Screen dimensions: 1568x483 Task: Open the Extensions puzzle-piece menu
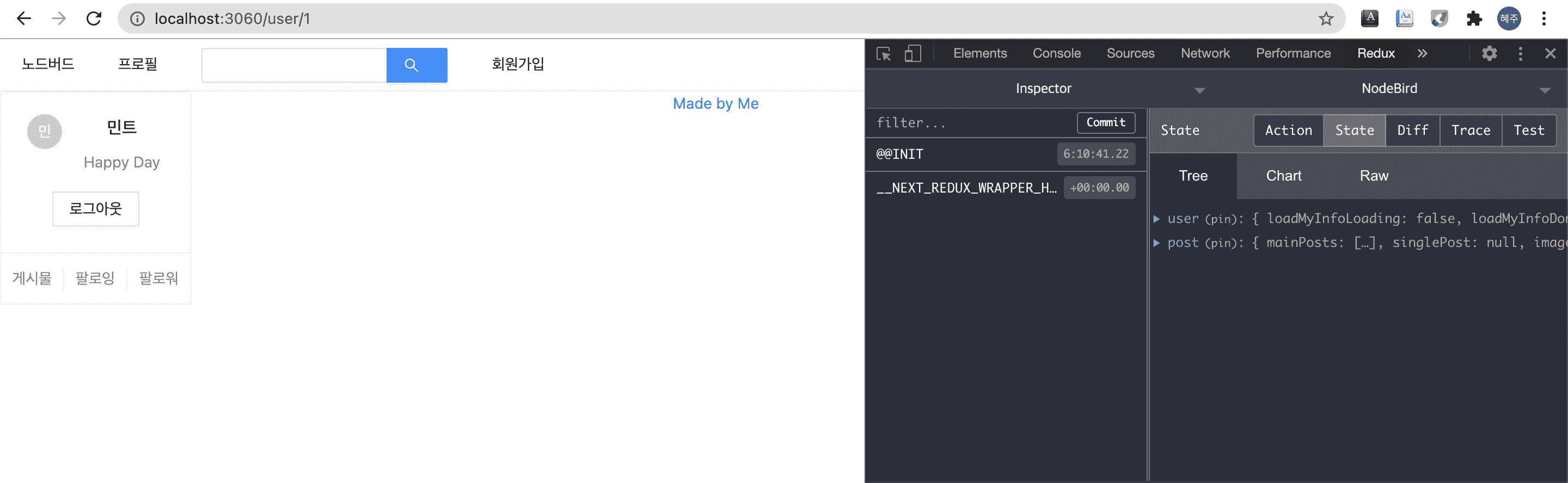[x=1474, y=18]
